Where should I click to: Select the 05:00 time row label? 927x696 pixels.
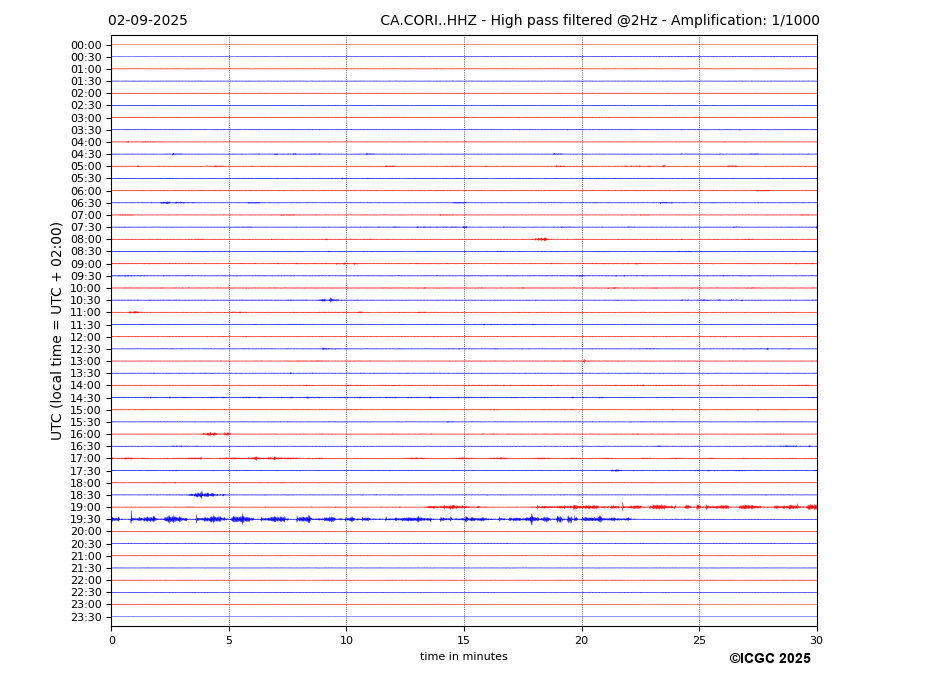click(86, 167)
